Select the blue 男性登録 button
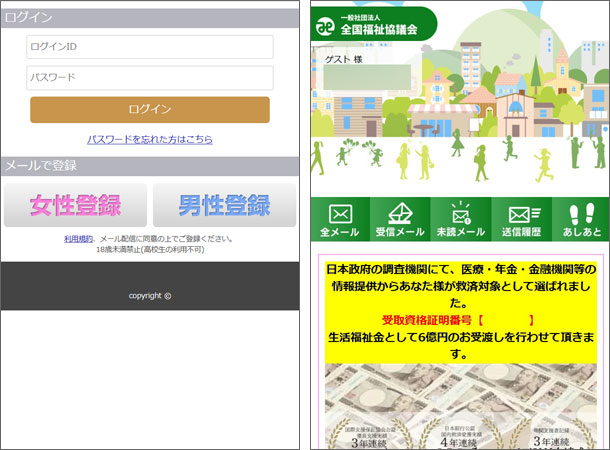Viewport: 610px width, 450px height. coord(224,205)
